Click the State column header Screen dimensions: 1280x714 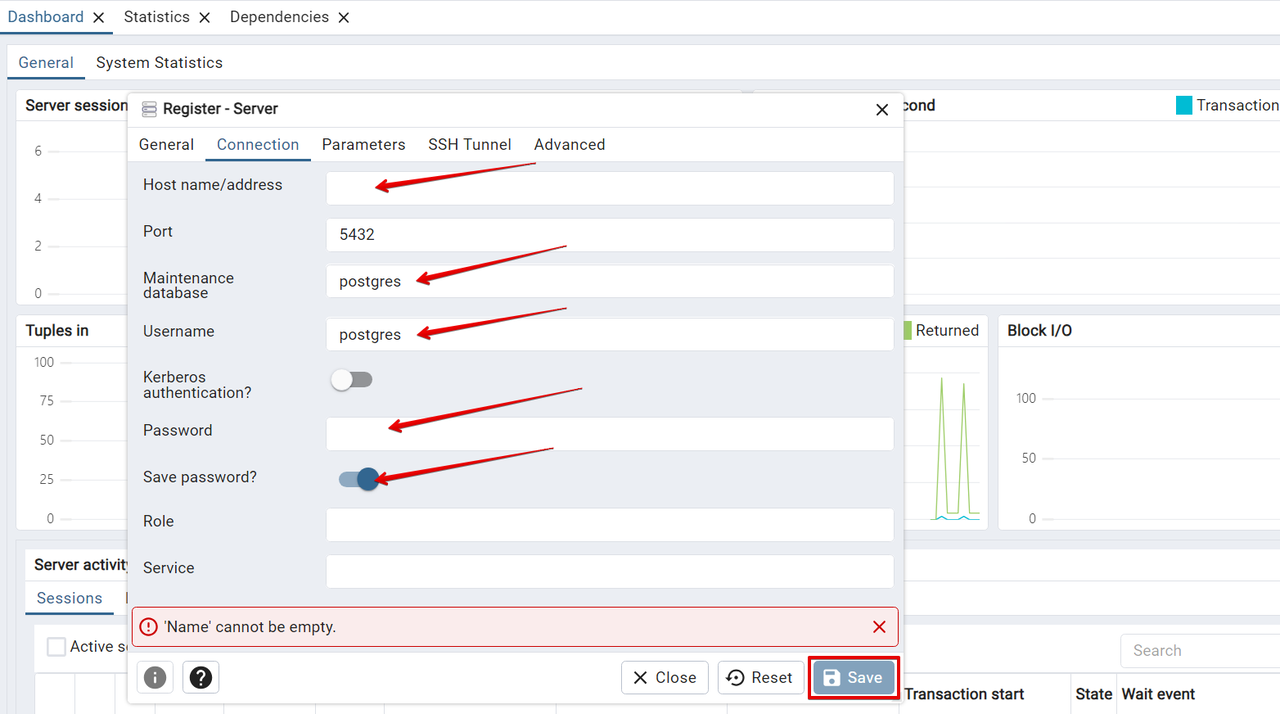(x=1094, y=694)
